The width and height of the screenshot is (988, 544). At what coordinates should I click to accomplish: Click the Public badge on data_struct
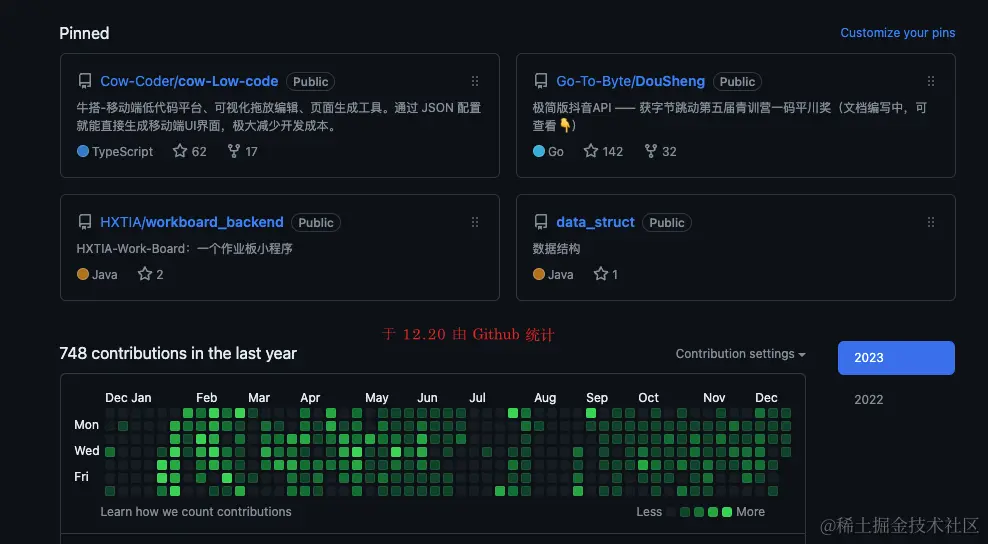(x=667, y=223)
